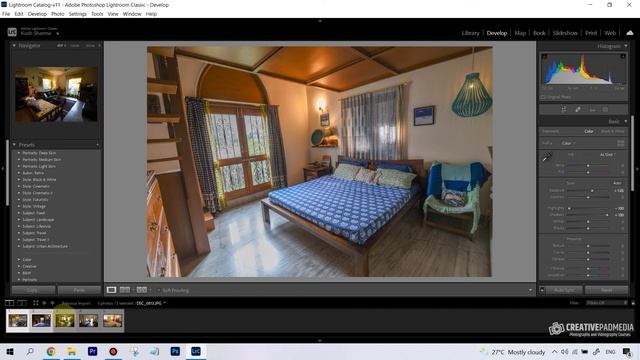Open Photoshop from taskbar
The width and height of the screenshot is (640, 360).
tap(175, 351)
